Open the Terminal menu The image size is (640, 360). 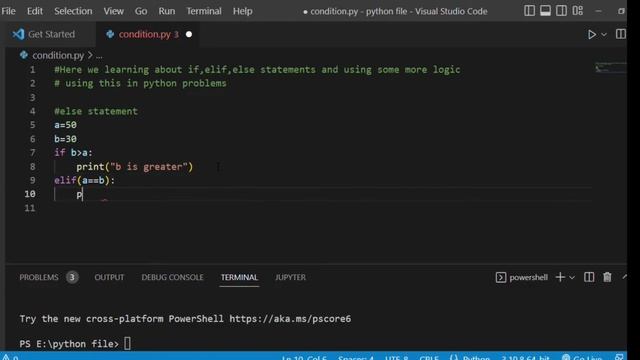tap(204, 11)
